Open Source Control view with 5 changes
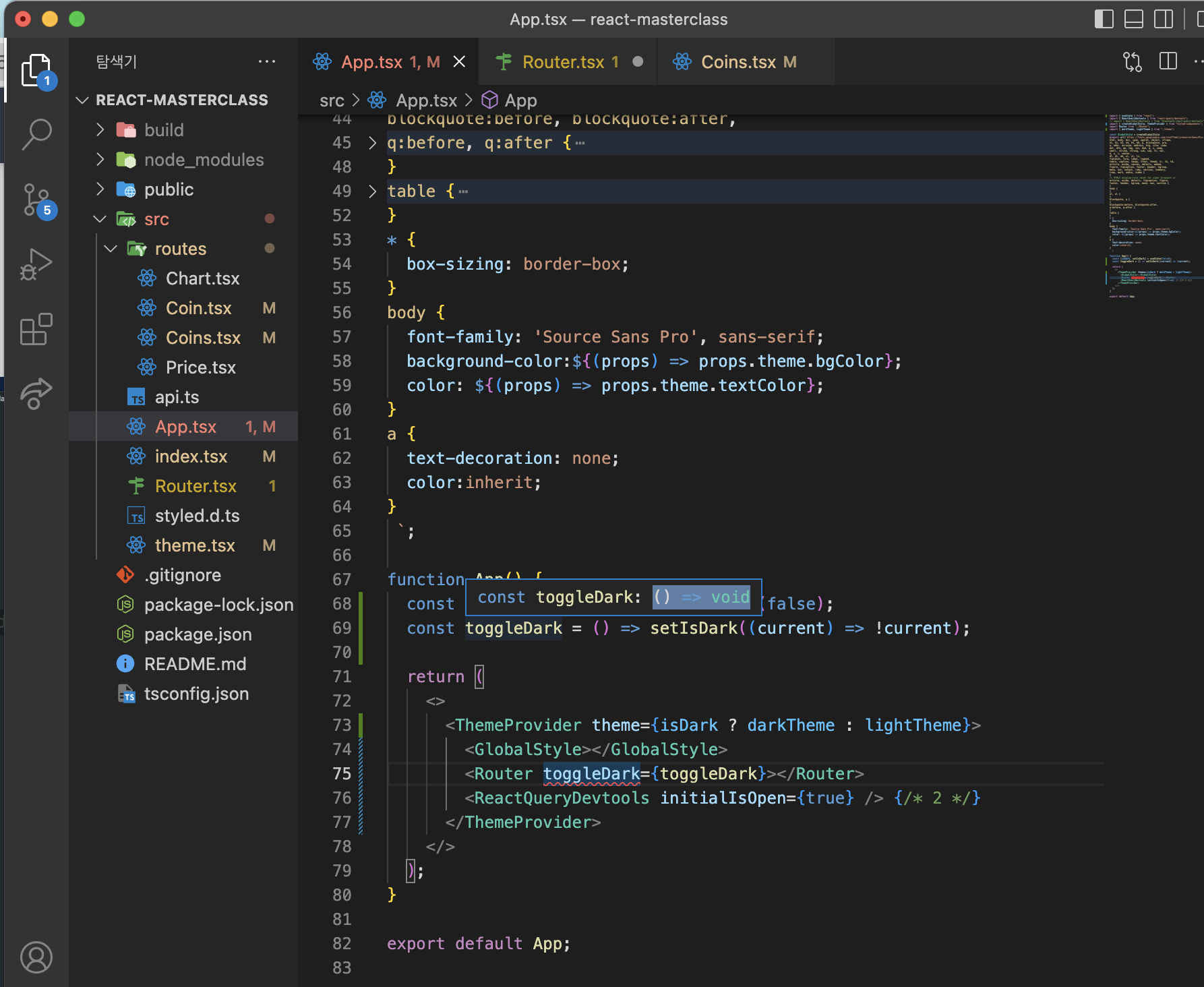The width and height of the screenshot is (1204, 987). [x=36, y=200]
